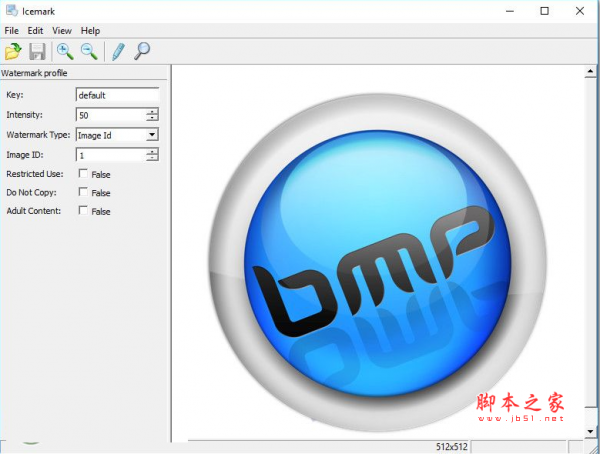
Task: Click the 512x512 size in the status bar
Action: 452,446
